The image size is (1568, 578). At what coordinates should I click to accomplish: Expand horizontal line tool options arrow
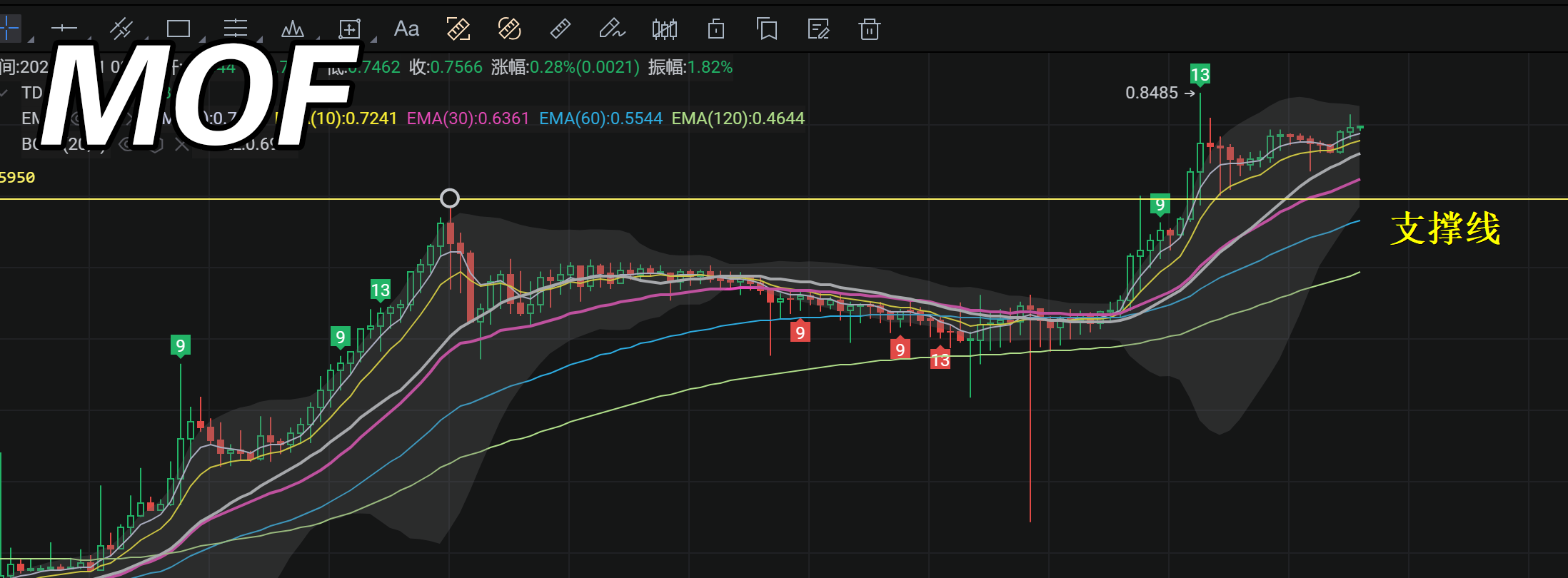[x=89, y=39]
